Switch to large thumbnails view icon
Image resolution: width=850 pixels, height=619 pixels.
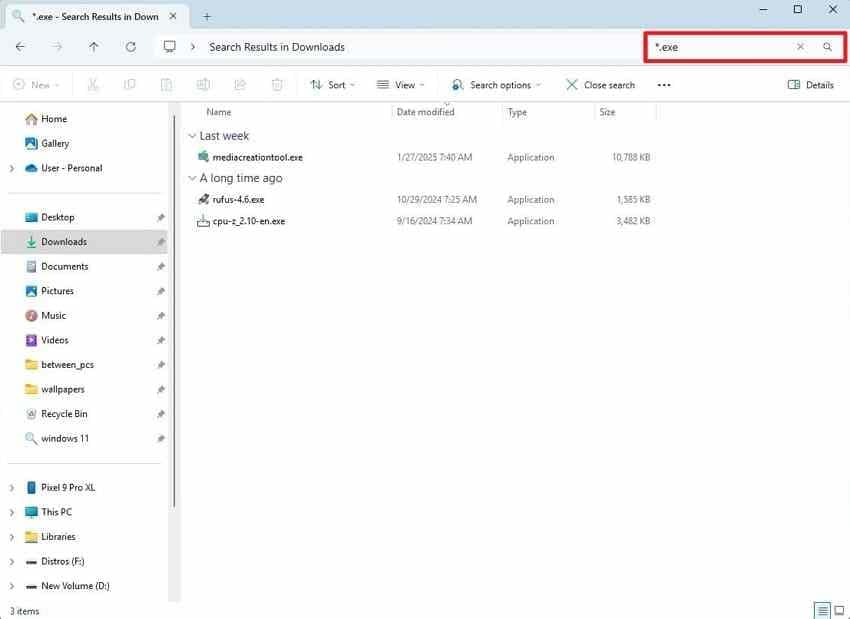click(x=840, y=611)
